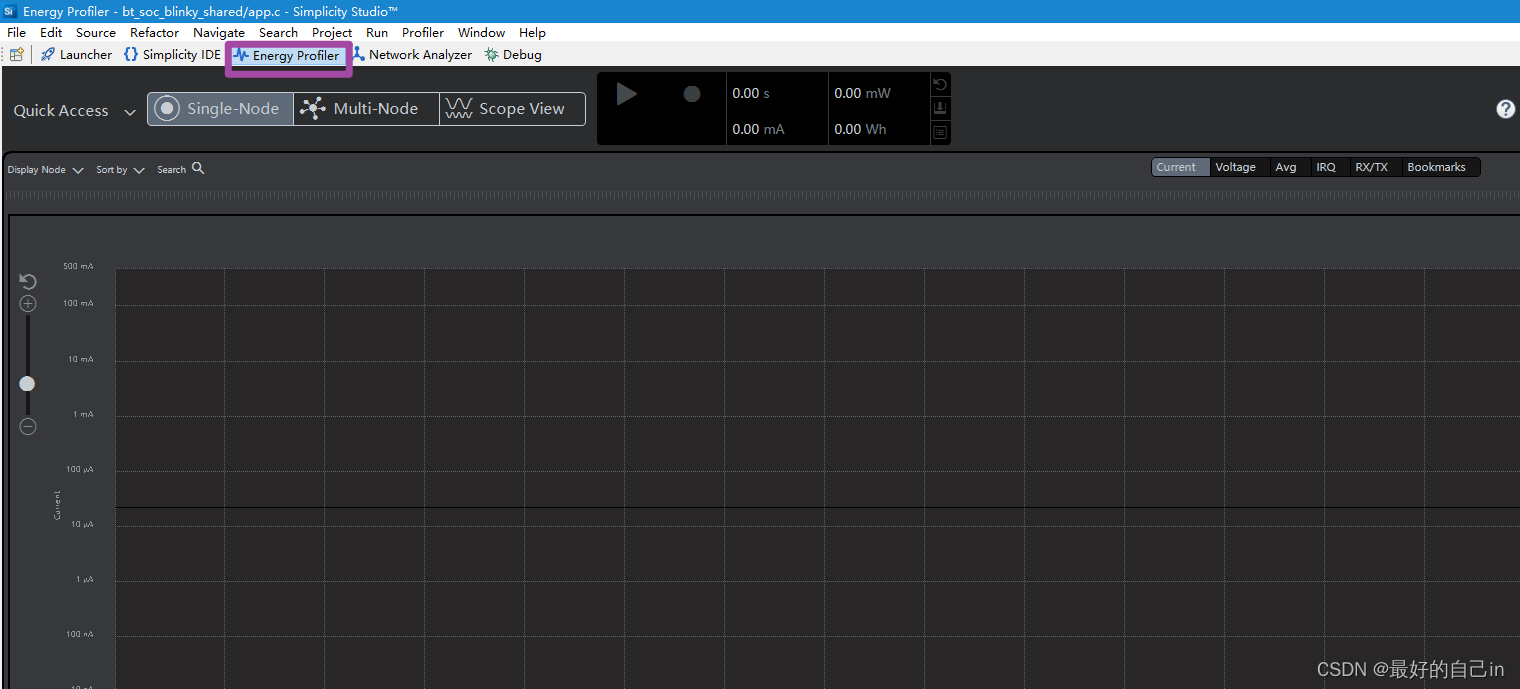Viewport: 1520px width, 689px height.
Task: Switch to the Launcher perspective
Action: click(76, 55)
